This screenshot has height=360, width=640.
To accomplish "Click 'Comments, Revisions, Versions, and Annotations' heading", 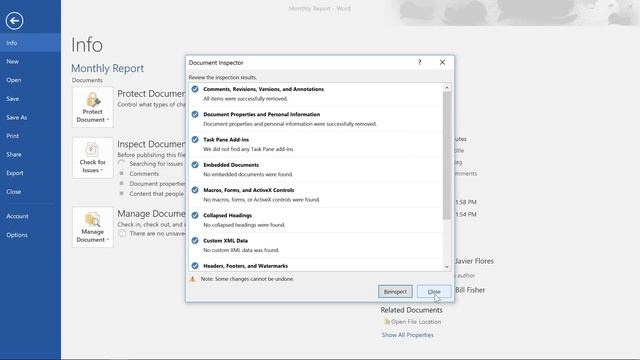I will pos(264,89).
